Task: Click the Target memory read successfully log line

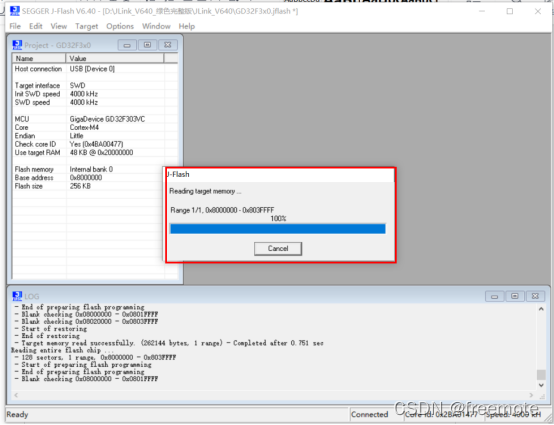Action: [x=169, y=343]
